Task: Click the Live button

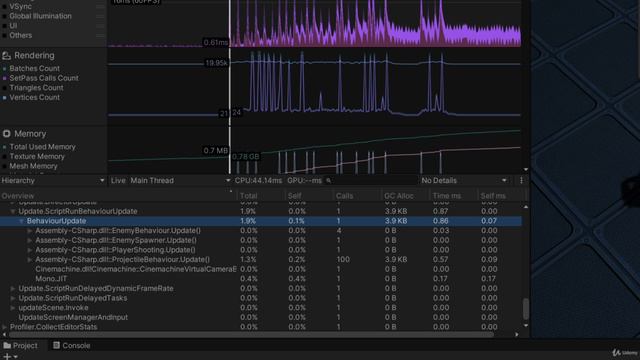Action: coord(118,180)
